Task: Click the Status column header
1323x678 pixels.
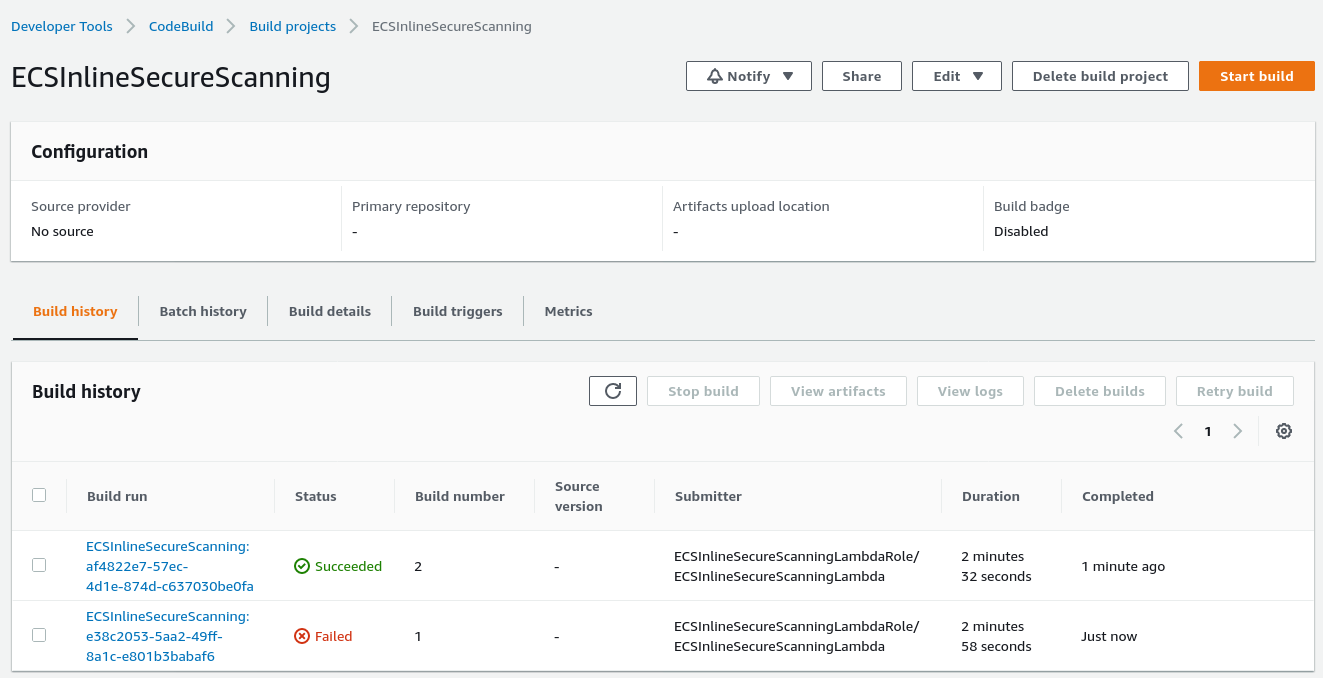Action: pos(316,496)
